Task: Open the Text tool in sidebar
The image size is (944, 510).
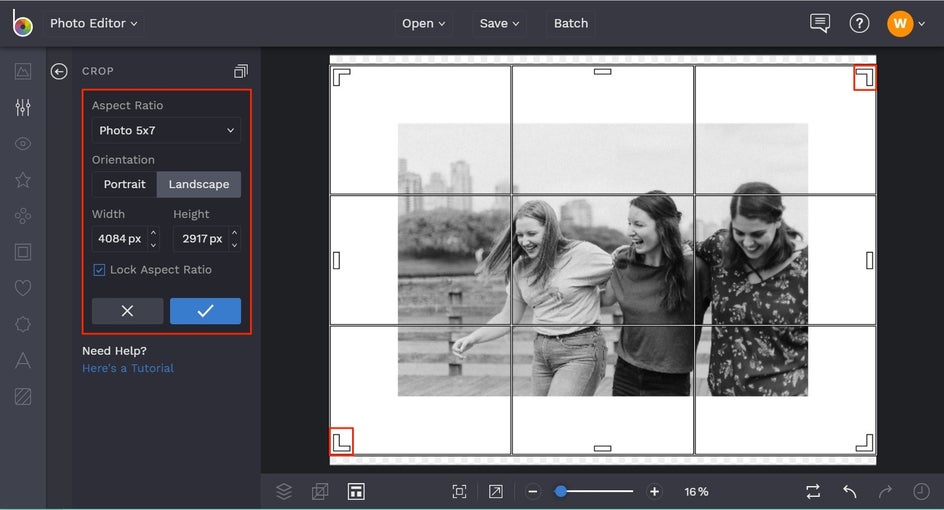Action: click(23, 361)
